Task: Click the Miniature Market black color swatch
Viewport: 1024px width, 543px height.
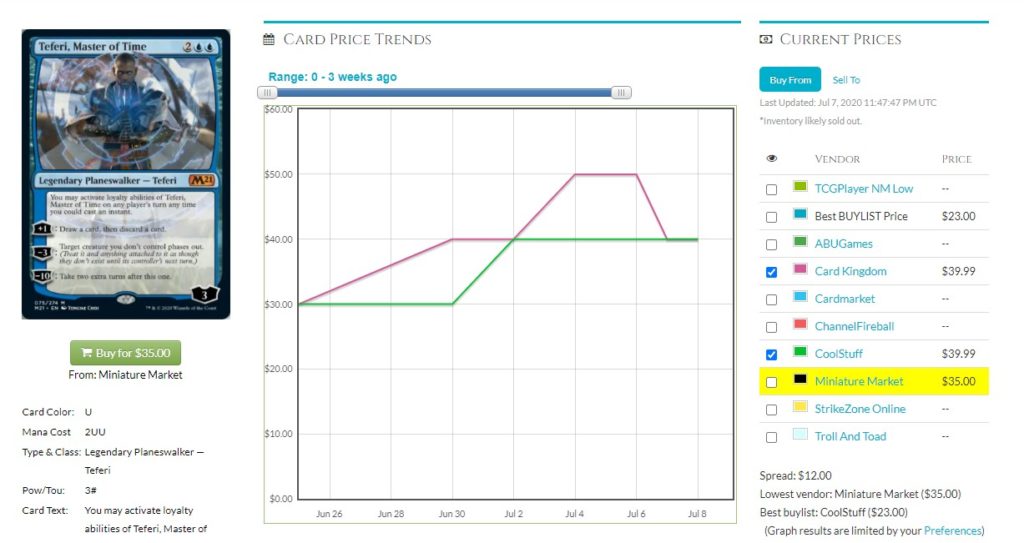Action: (800, 378)
